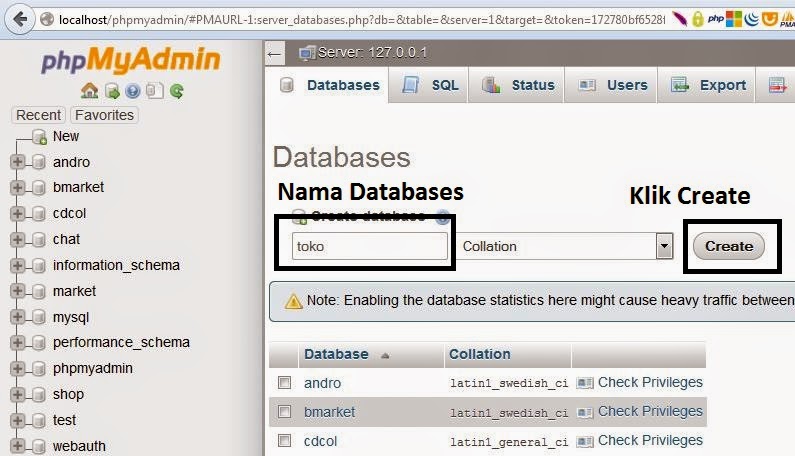Show Recent tables list
Viewport: 795px width, 456px height.
click(39, 115)
